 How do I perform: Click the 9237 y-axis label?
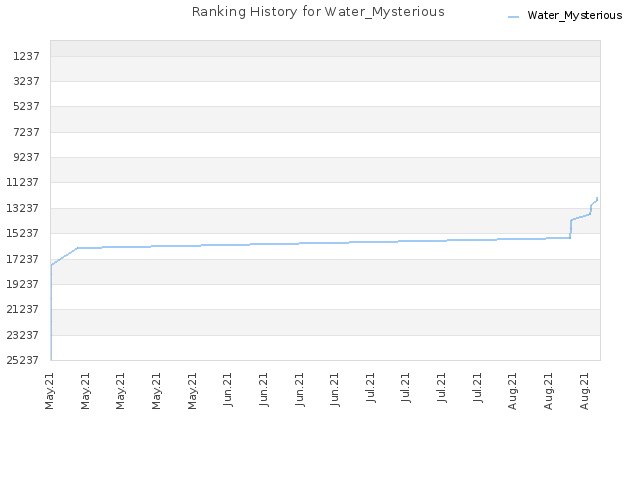pos(26,157)
